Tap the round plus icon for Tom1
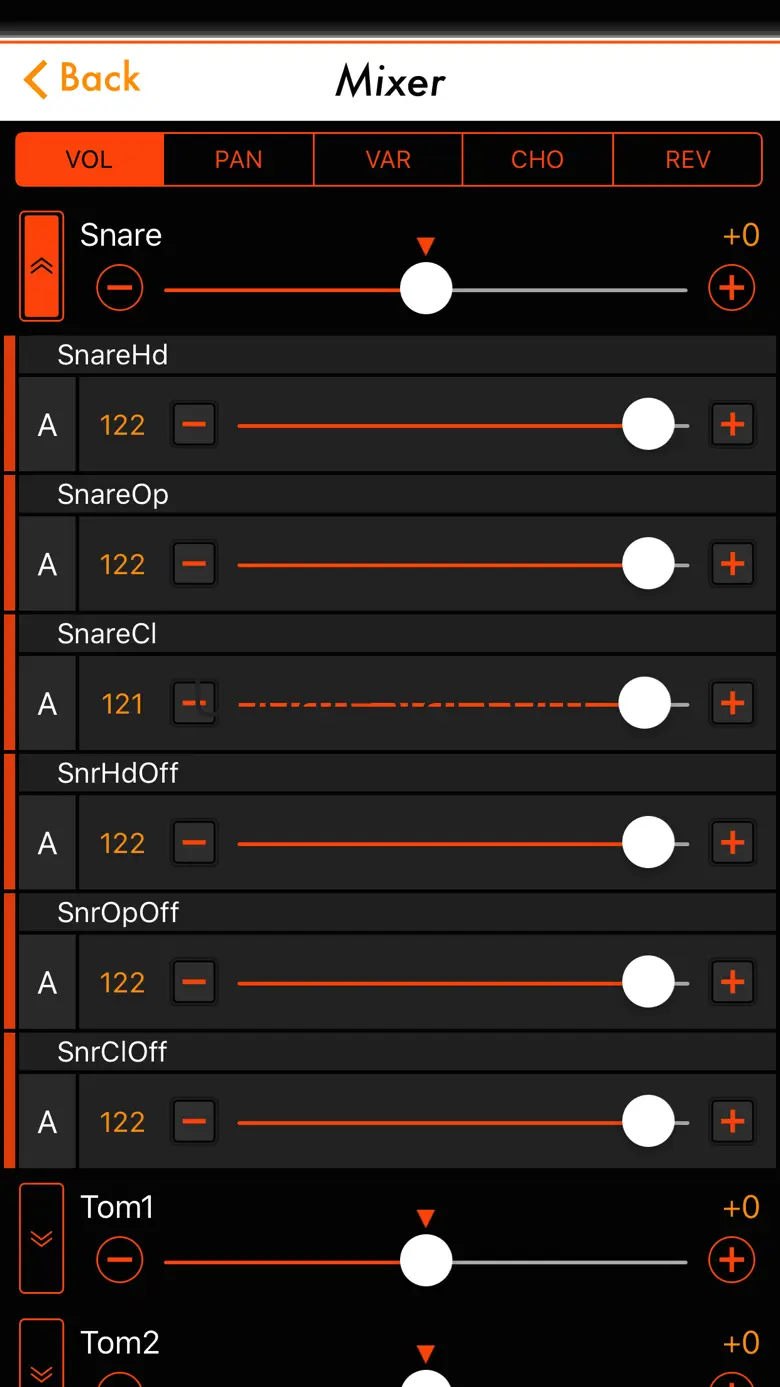Screen dimensions: 780x1387 click(731, 1260)
